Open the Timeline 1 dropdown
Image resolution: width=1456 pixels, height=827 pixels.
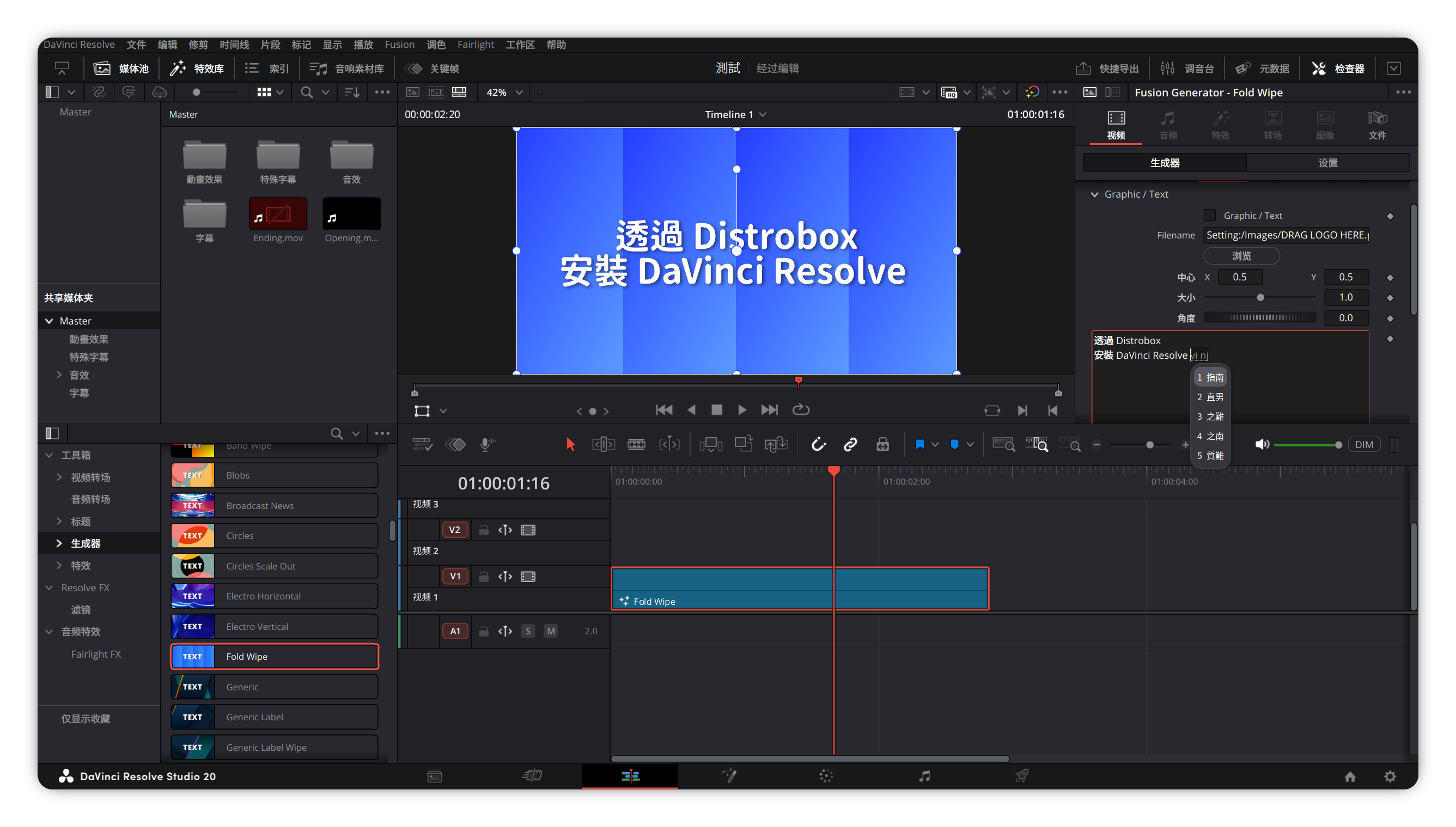735,114
